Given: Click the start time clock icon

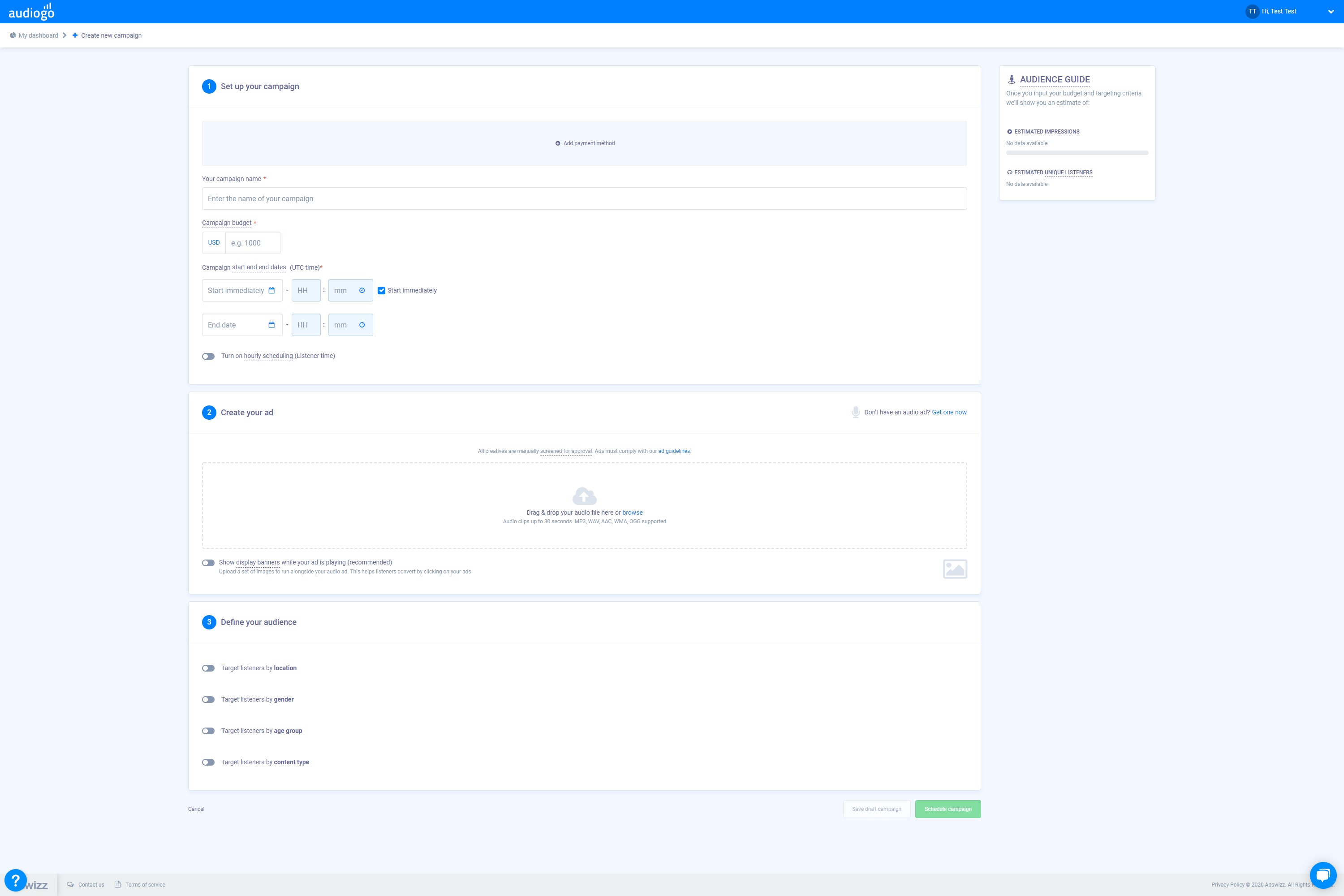Looking at the screenshot, I should tap(362, 290).
